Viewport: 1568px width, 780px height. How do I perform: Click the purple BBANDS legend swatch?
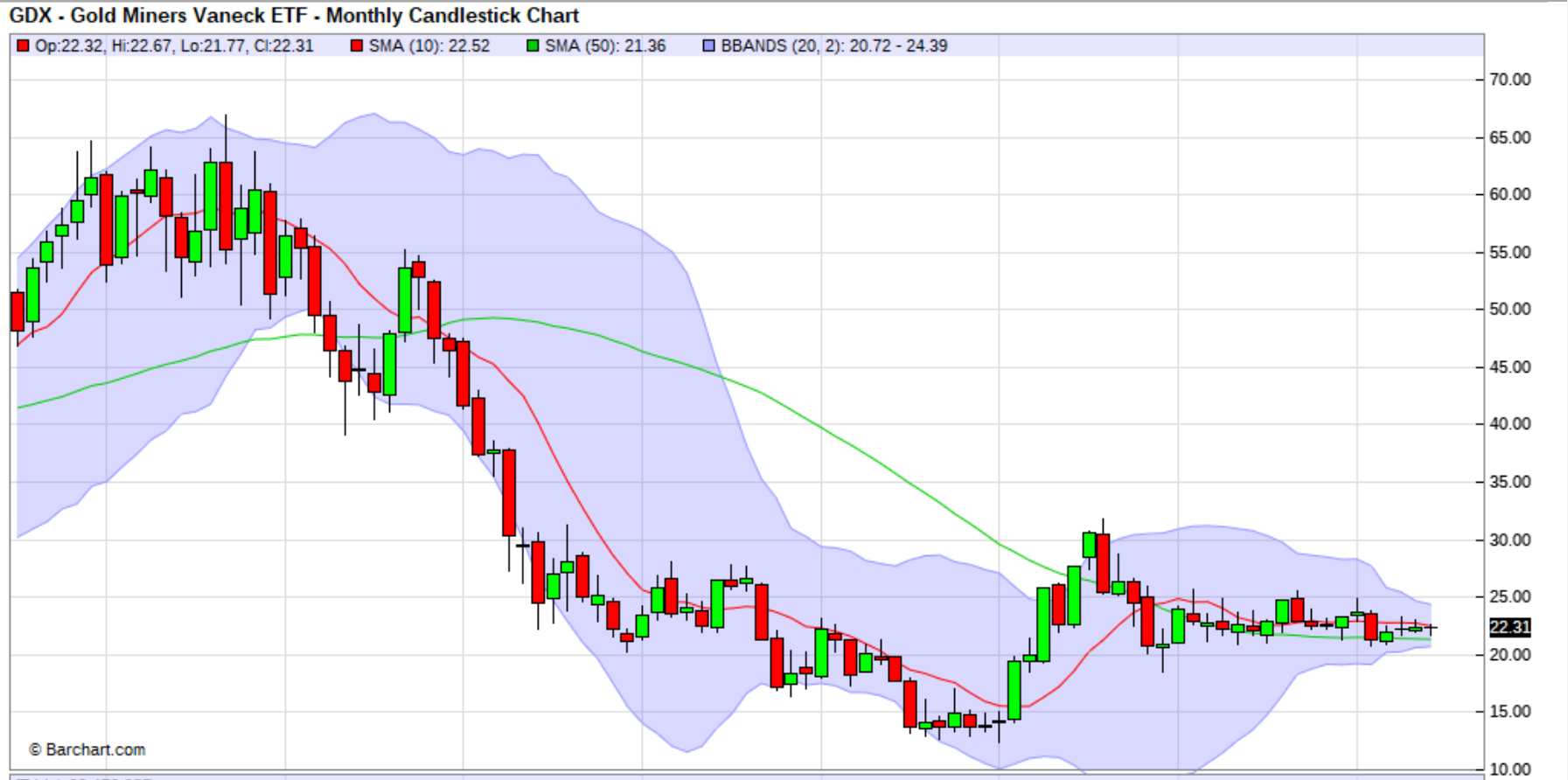point(709,45)
